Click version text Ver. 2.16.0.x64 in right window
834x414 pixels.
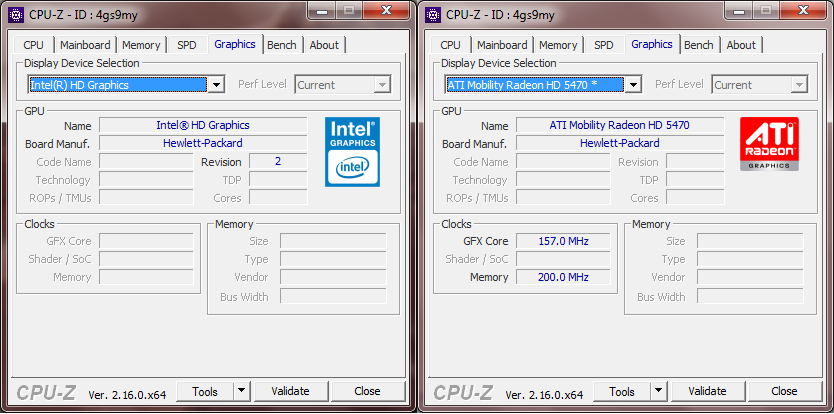(544, 395)
